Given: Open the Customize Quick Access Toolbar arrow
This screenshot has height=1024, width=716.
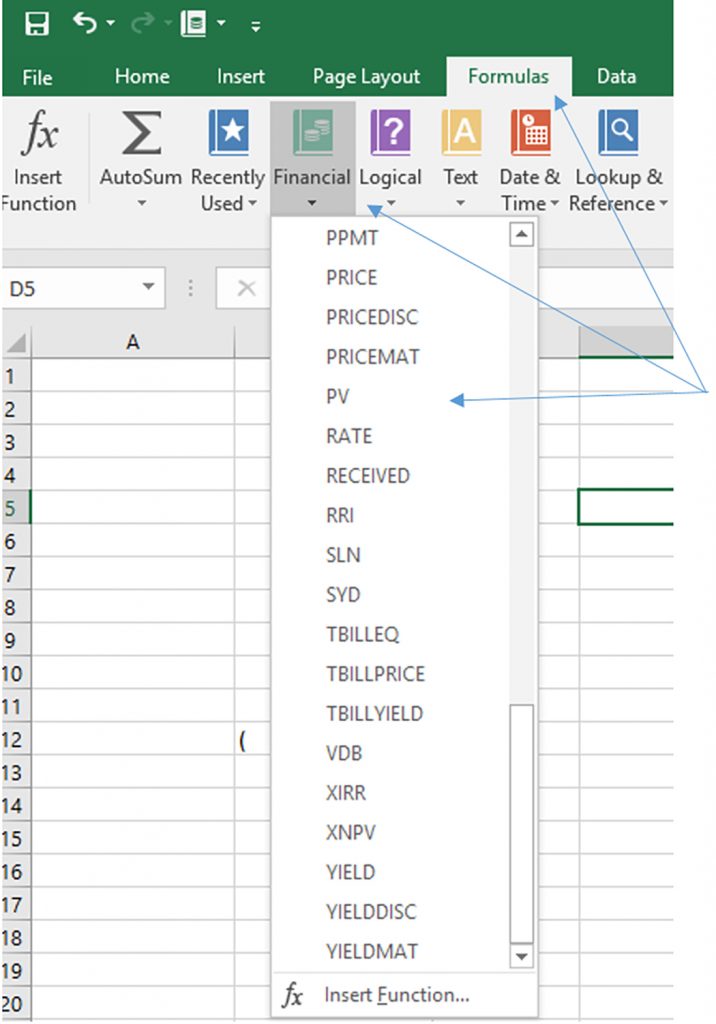Looking at the screenshot, I should click(x=256, y=26).
